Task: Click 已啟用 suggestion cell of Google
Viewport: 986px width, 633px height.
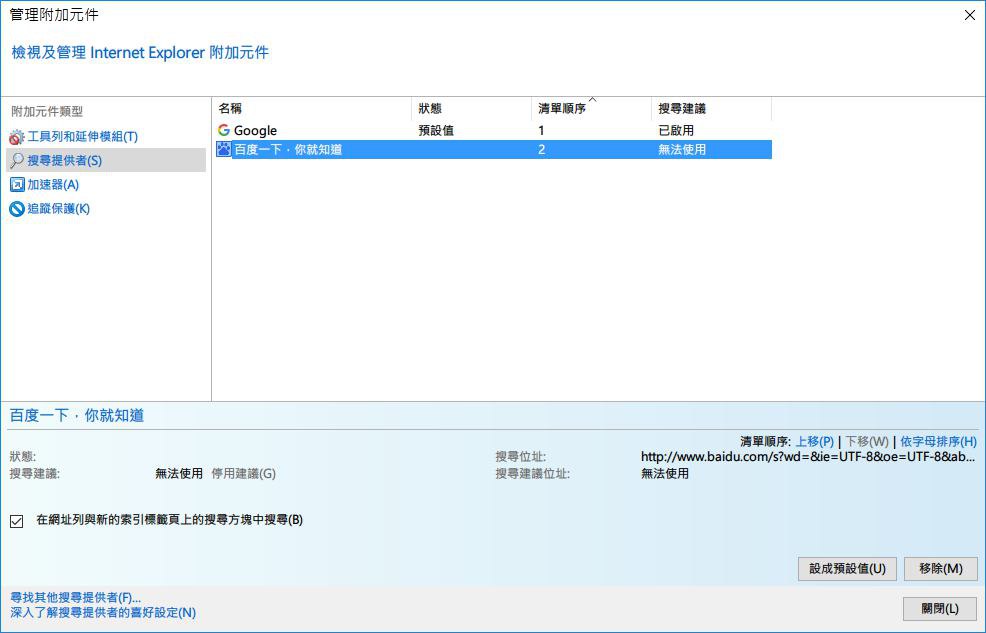Action: click(x=676, y=130)
